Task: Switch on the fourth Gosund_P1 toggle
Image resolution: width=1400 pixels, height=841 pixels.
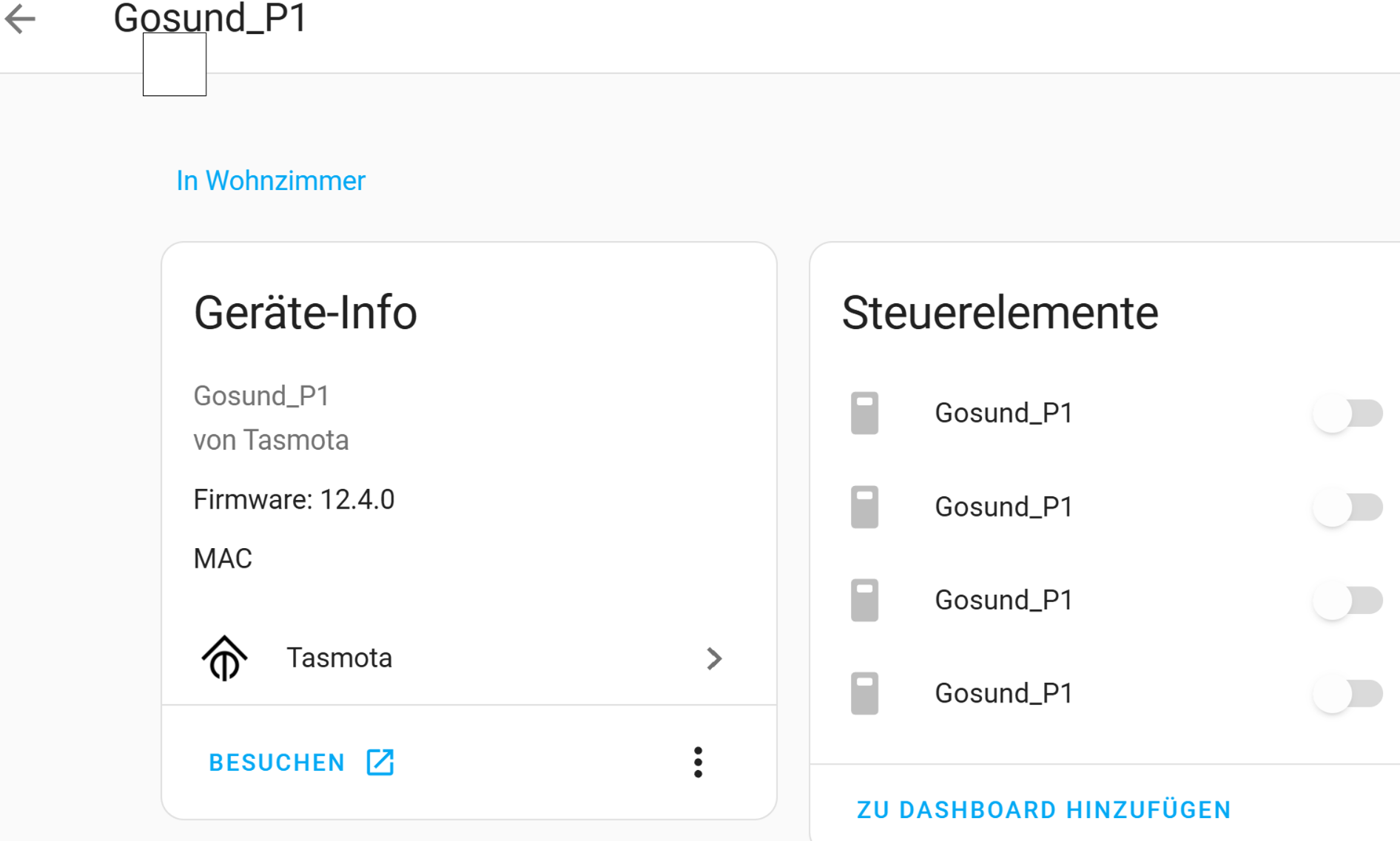Action: (x=1347, y=694)
